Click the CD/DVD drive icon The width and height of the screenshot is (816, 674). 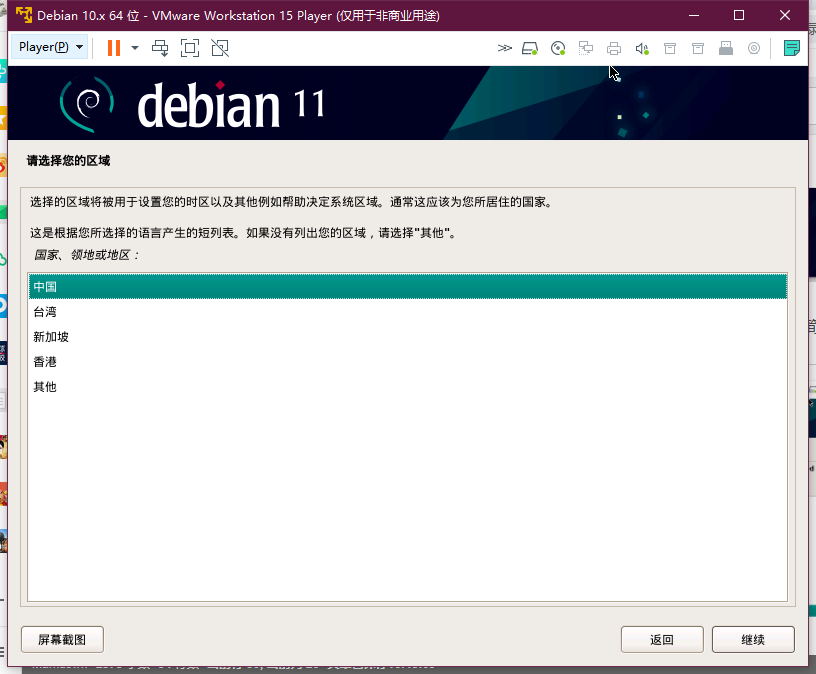558,48
